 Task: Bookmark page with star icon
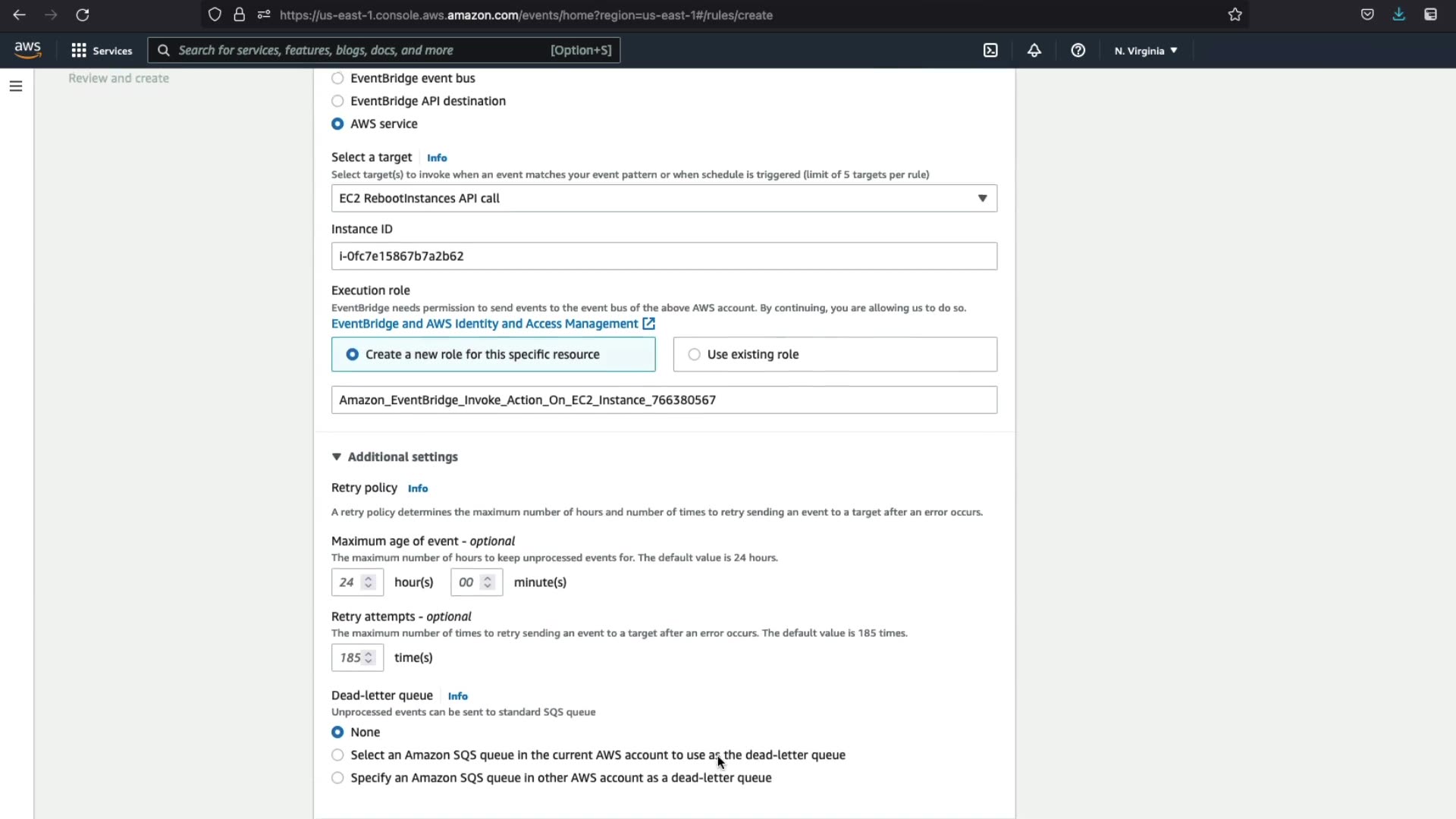click(1235, 14)
